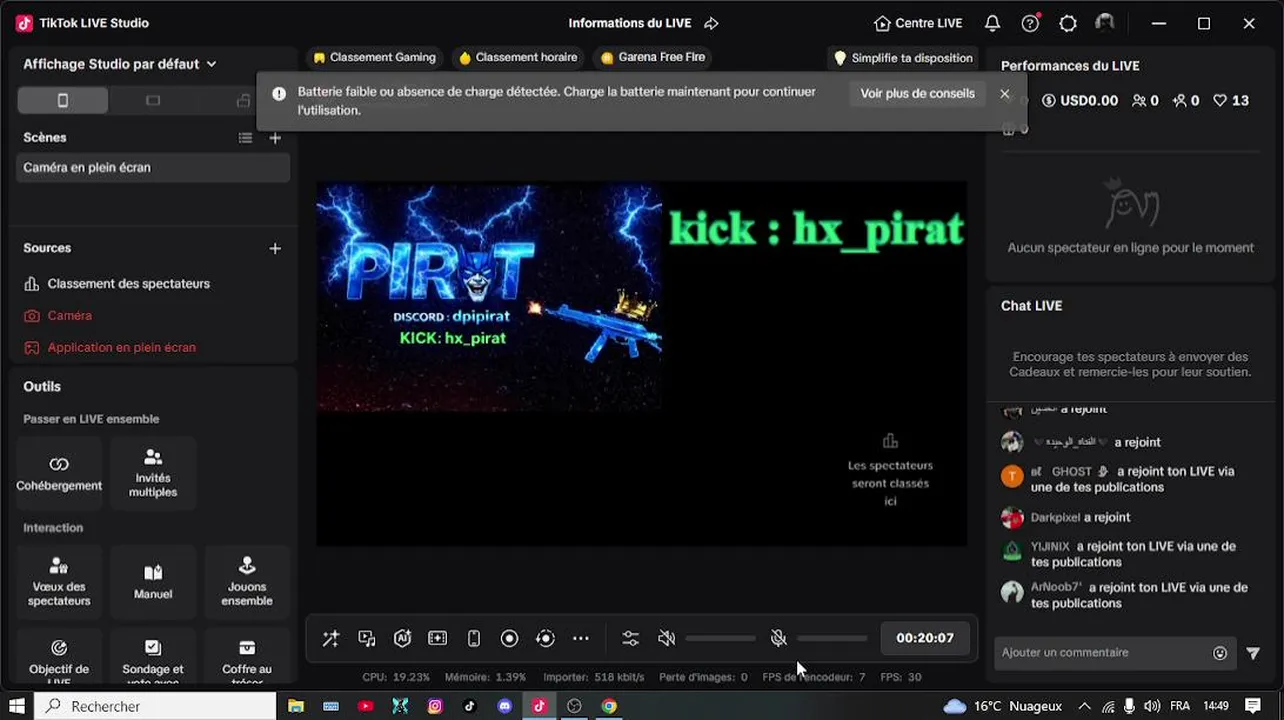Viewport: 1284px width, 720px height.
Task: Open the settings hexagon icon in title bar
Action: point(1068,23)
